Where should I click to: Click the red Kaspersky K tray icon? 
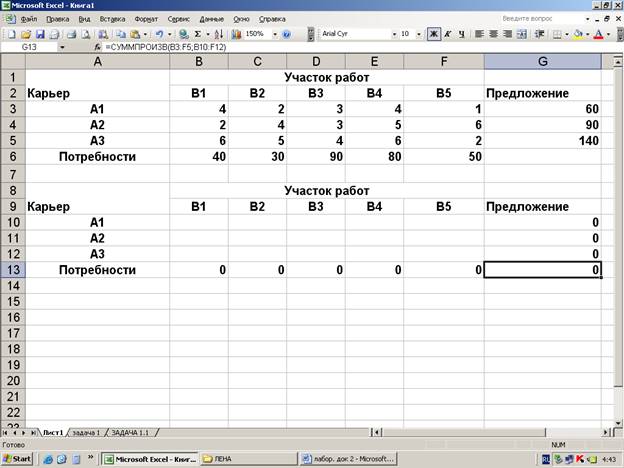[580, 459]
